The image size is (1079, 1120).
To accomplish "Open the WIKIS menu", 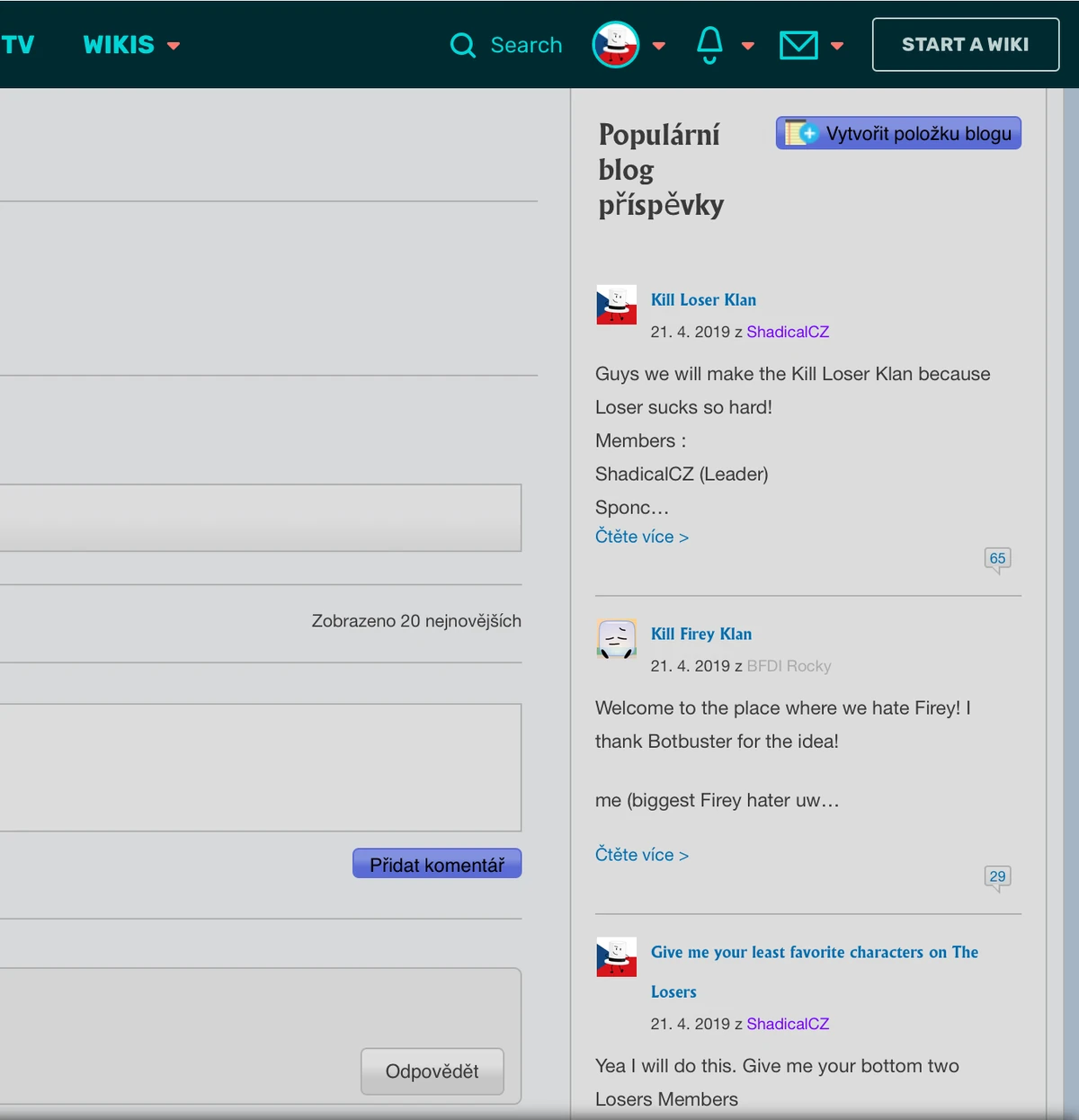I will pyautogui.click(x=120, y=45).
